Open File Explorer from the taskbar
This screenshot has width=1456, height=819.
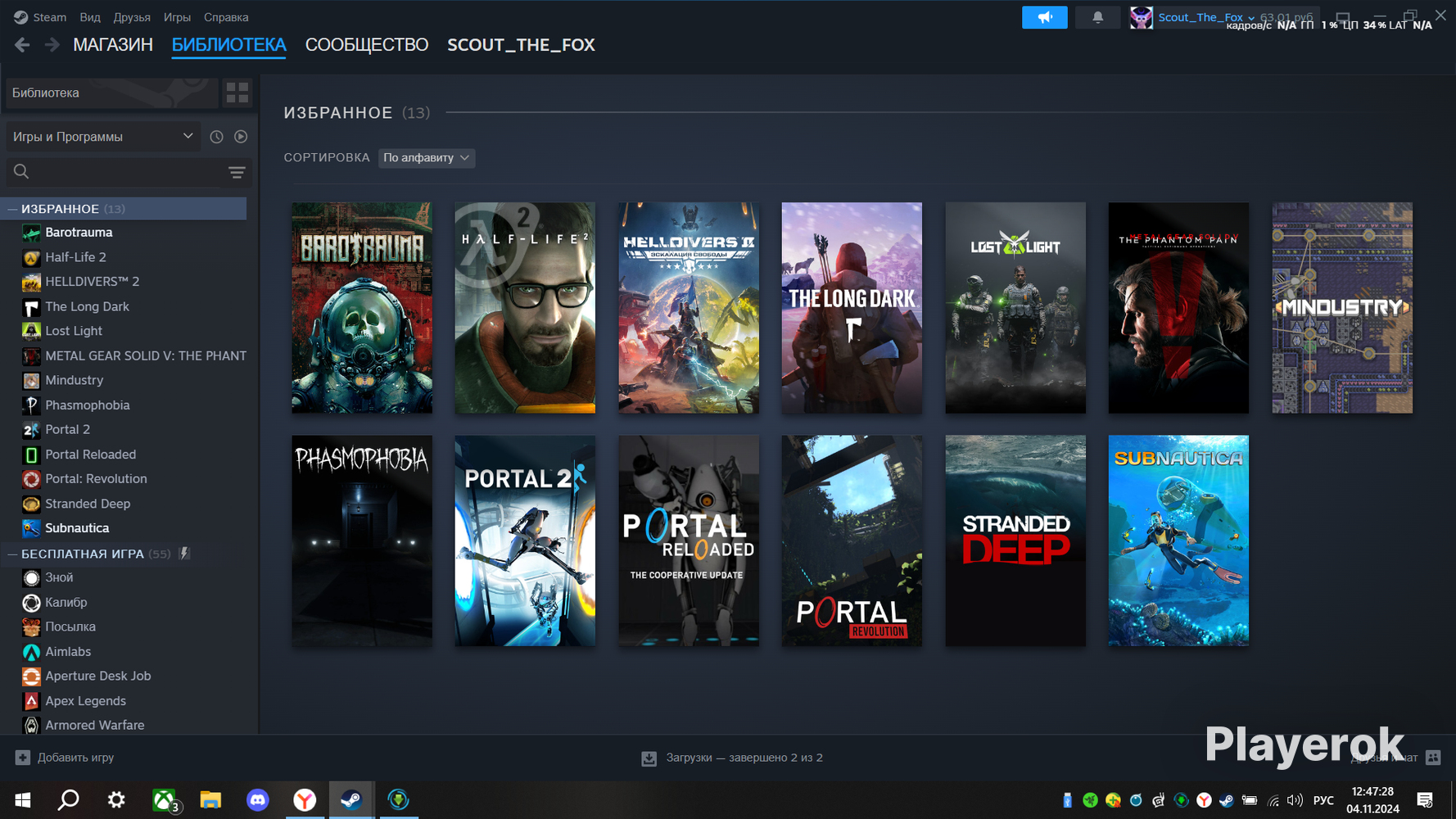pyautogui.click(x=210, y=800)
